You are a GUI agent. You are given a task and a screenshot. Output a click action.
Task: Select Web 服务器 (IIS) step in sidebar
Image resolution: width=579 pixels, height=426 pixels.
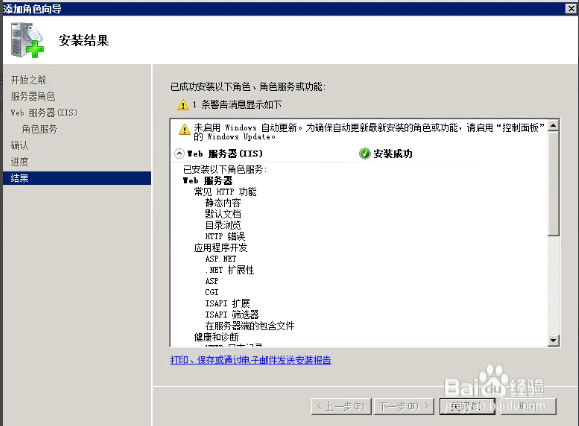pyautogui.click(x=44, y=113)
